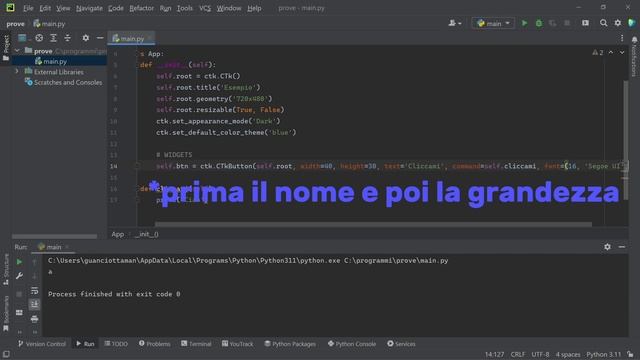Open the Run tool window button
640x360 pixels.
pos(85,344)
